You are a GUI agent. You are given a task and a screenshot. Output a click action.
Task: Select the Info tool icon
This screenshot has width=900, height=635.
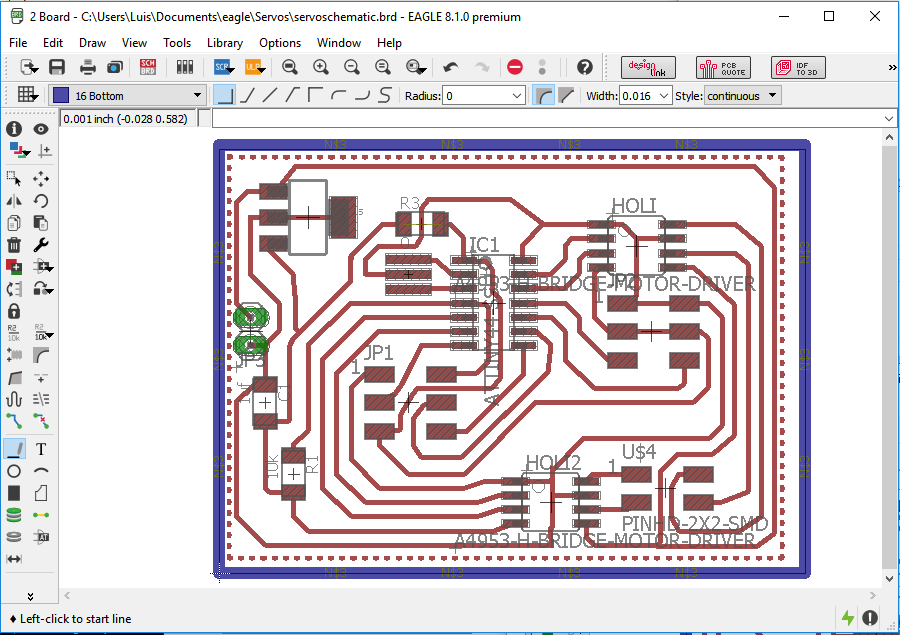click(14, 129)
